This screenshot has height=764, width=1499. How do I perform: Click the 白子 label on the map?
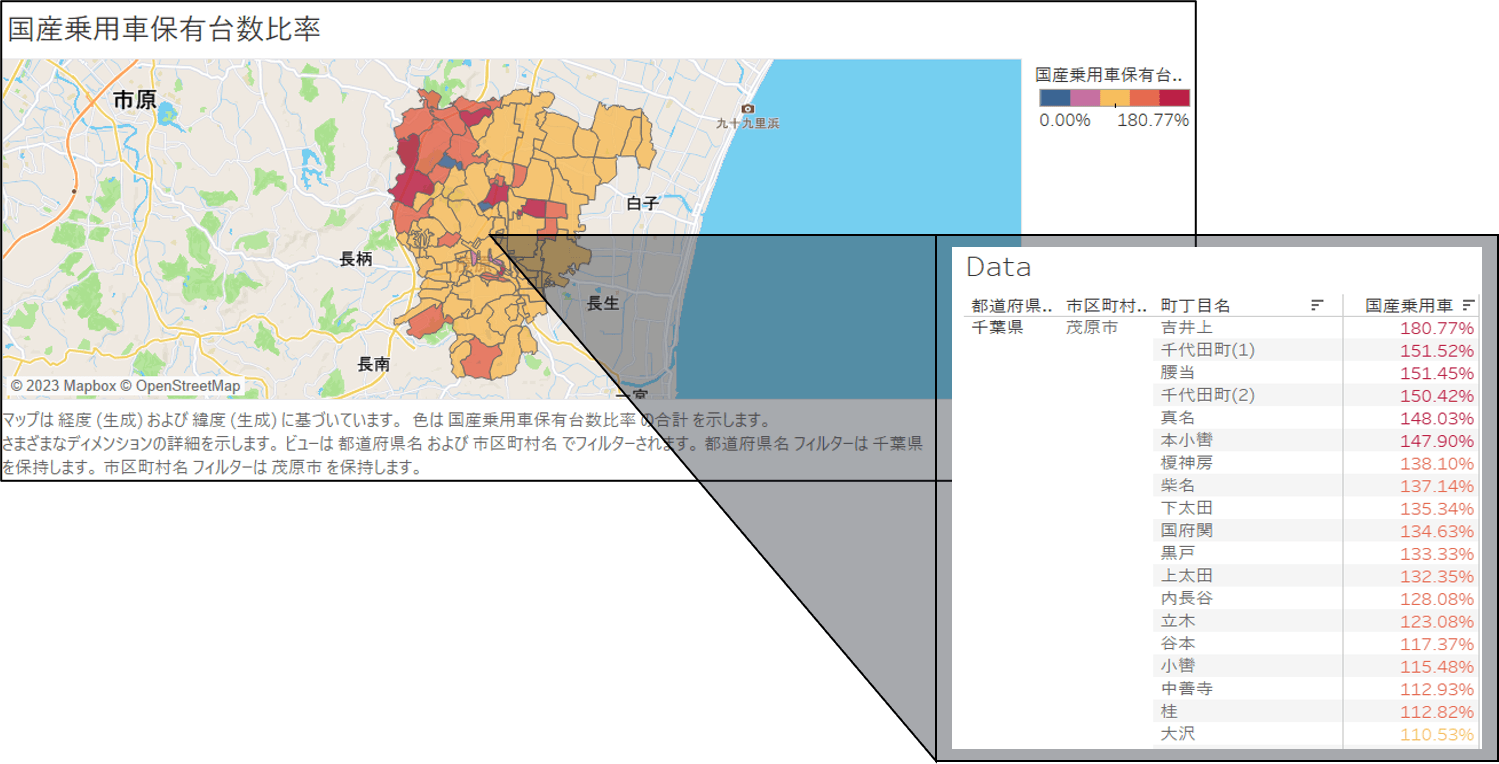[x=643, y=203]
